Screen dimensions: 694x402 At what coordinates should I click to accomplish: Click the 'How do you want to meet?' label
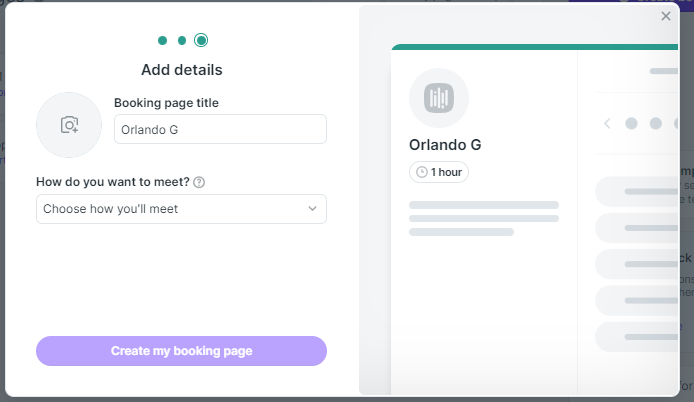(112, 182)
